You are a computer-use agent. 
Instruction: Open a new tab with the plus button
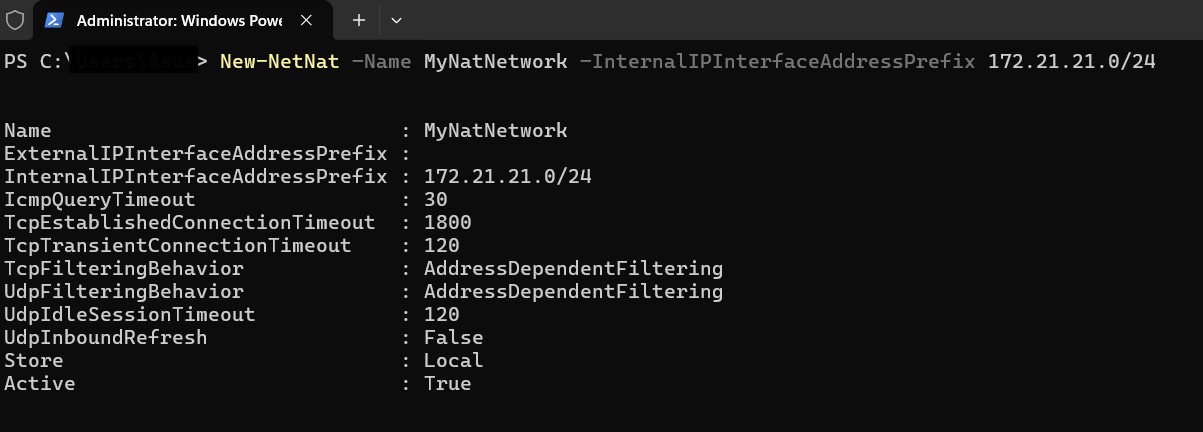(x=359, y=20)
